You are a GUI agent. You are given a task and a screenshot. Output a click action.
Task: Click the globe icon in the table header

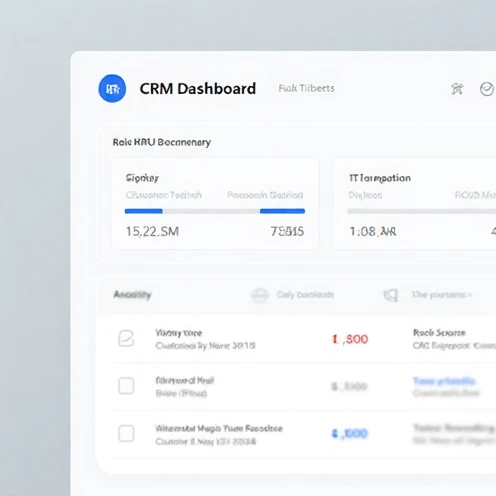click(260, 295)
